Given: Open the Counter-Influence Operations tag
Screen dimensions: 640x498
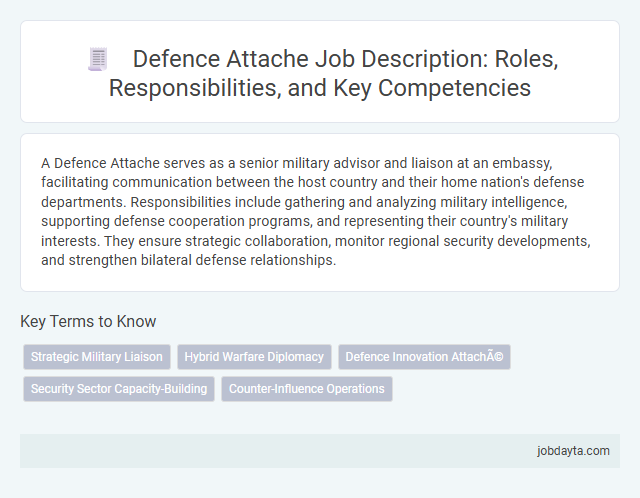Looking at the screenshot, I should 307,389.
